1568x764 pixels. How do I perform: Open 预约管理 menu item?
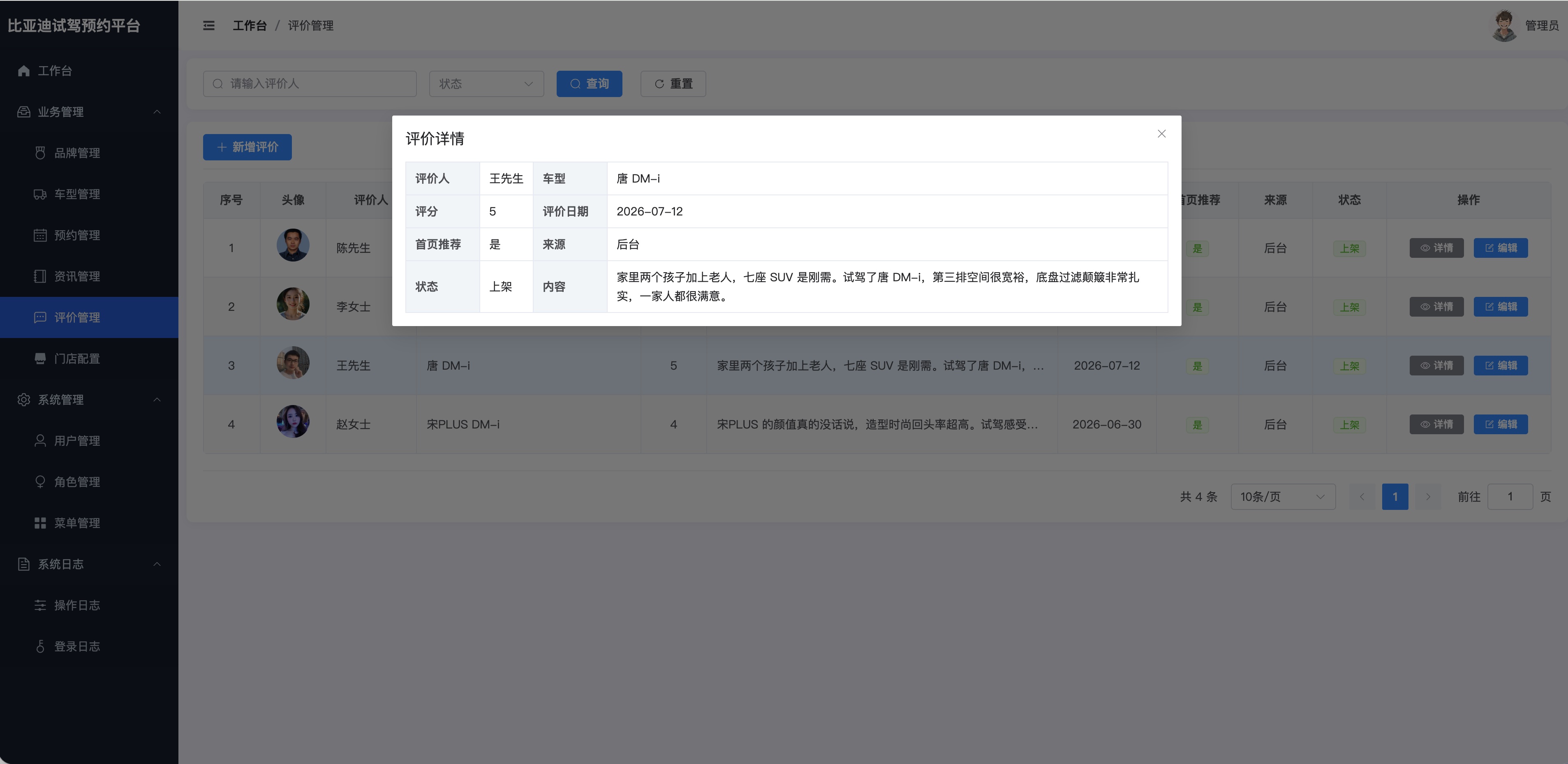(x=89, y=235)
